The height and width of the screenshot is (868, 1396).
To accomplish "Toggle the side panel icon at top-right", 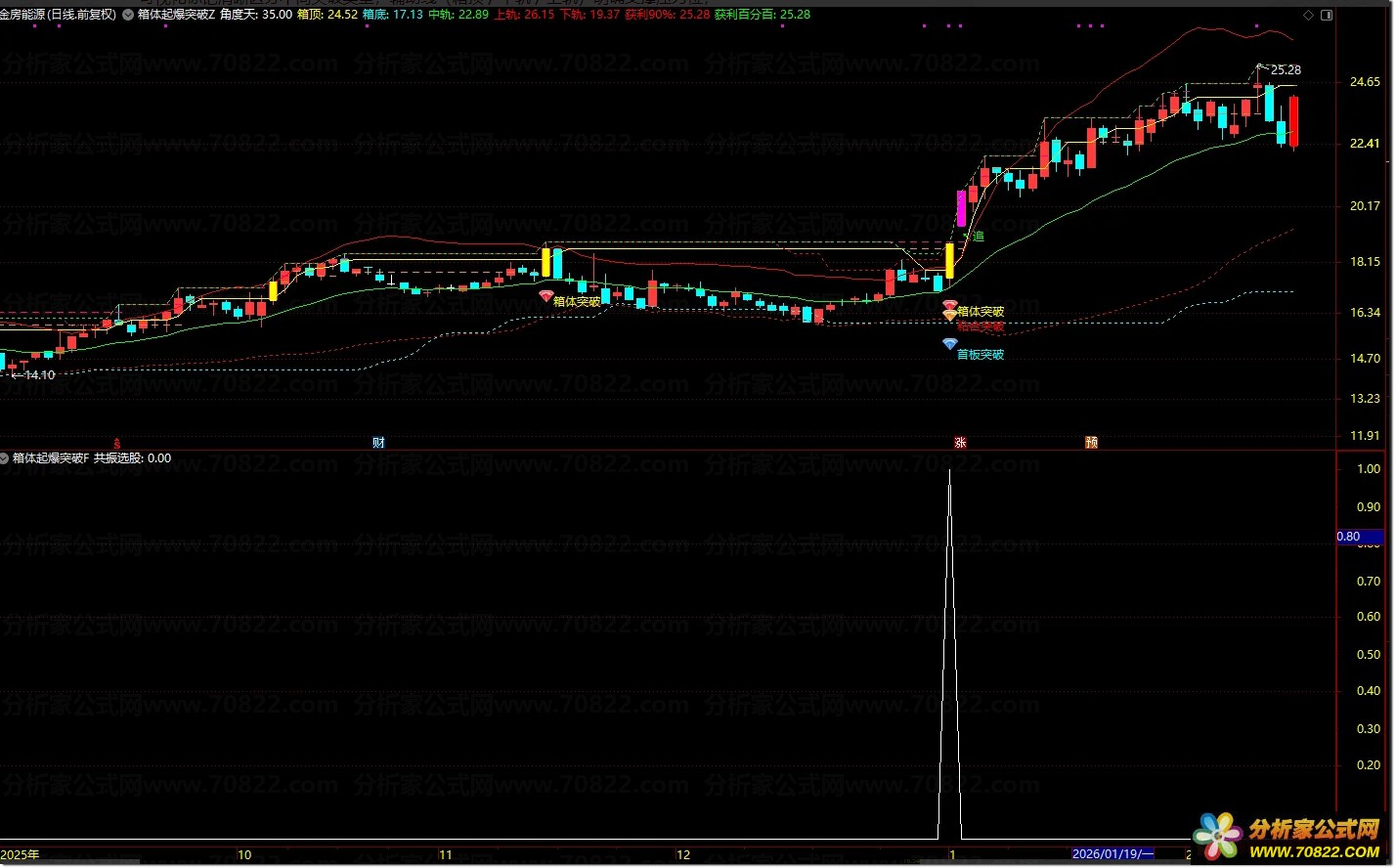I will pyautogui.click(x=1326, y=15).
